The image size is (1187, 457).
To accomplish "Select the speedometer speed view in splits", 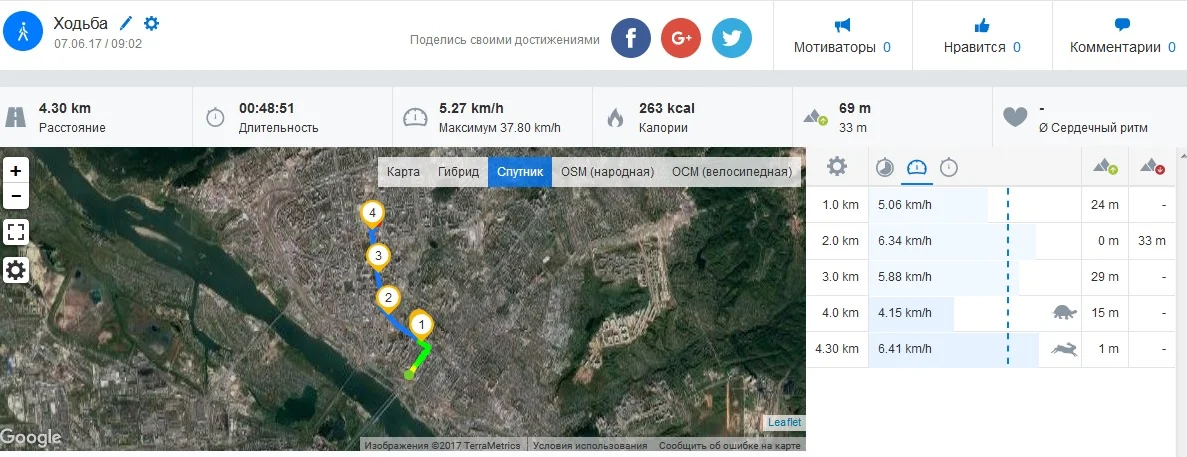I will coord(917,167).
